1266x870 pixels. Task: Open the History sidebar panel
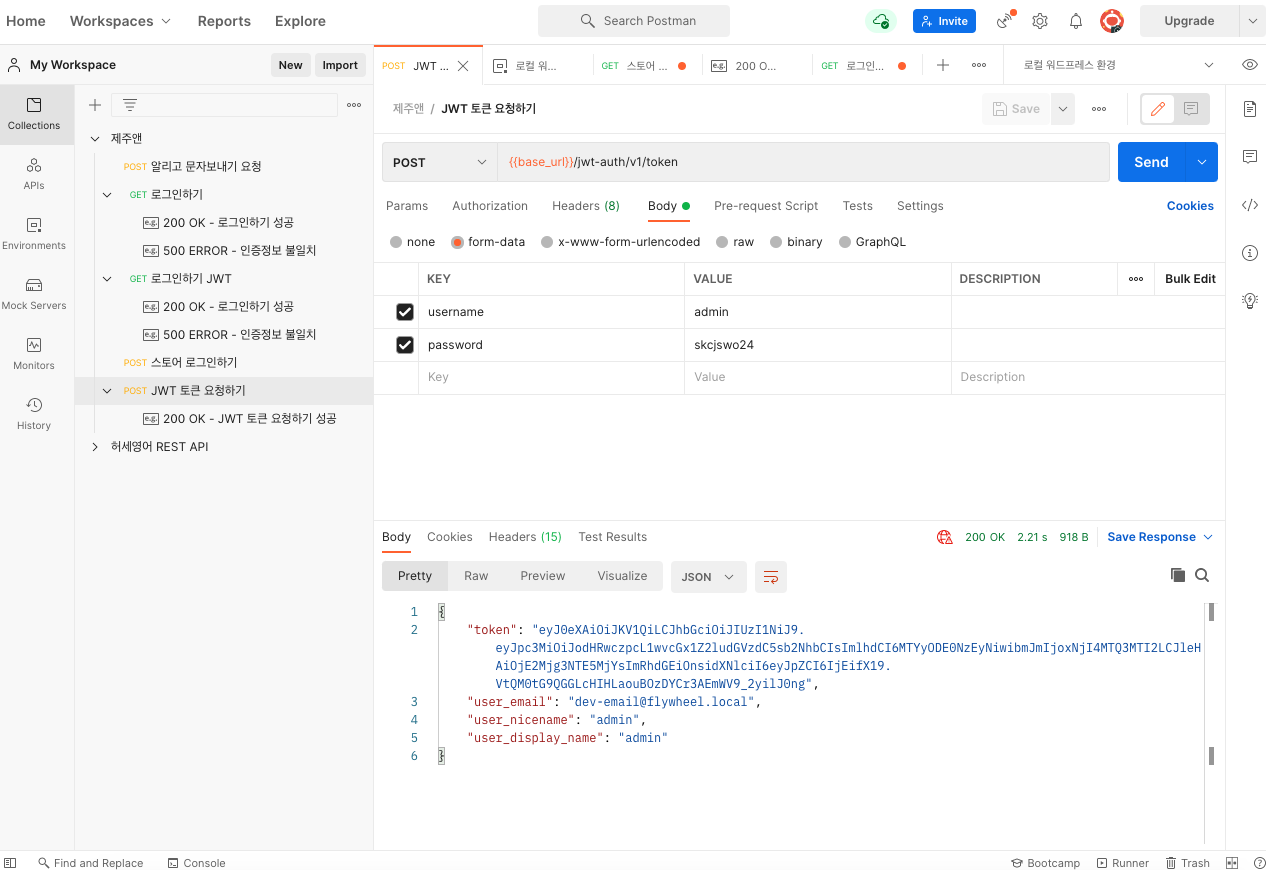[34, 414]
